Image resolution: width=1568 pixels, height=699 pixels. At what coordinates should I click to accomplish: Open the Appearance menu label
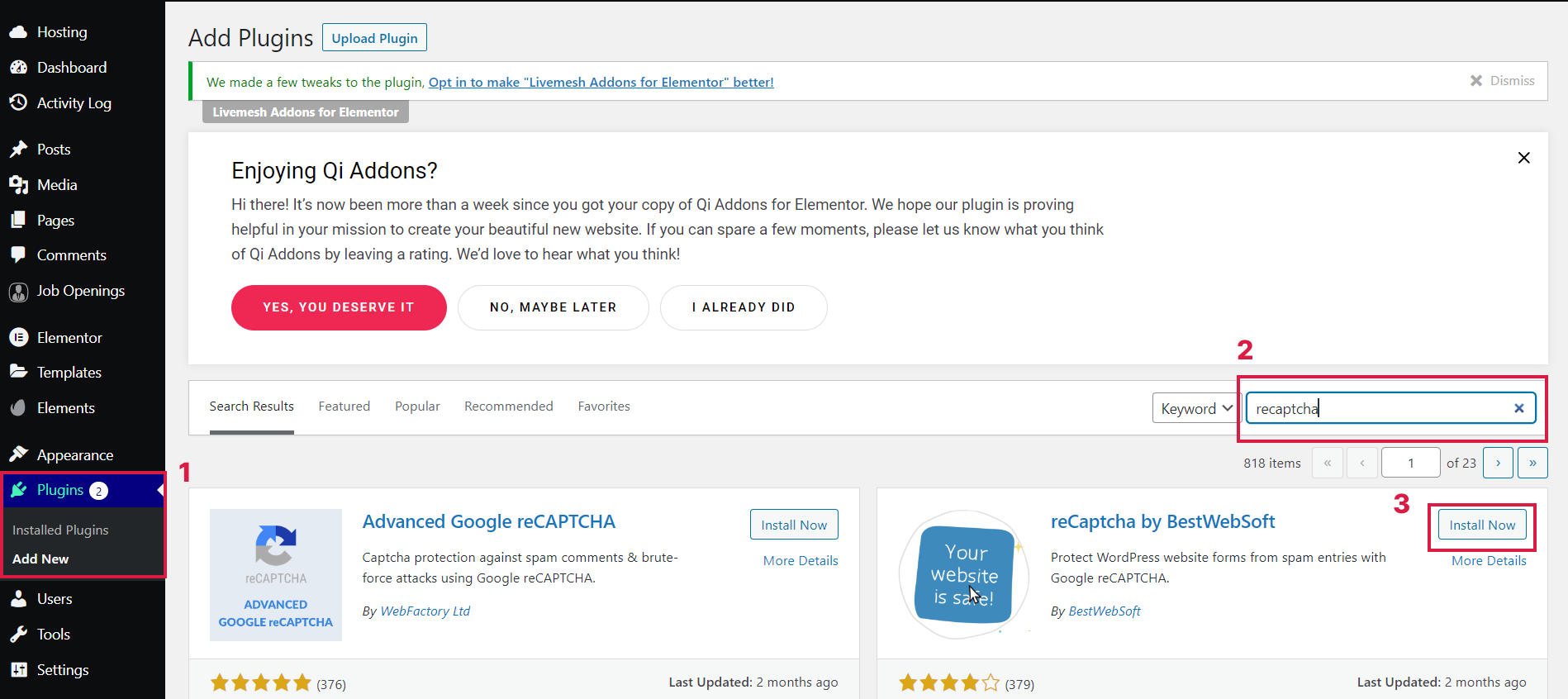click(x=75, y=455)
